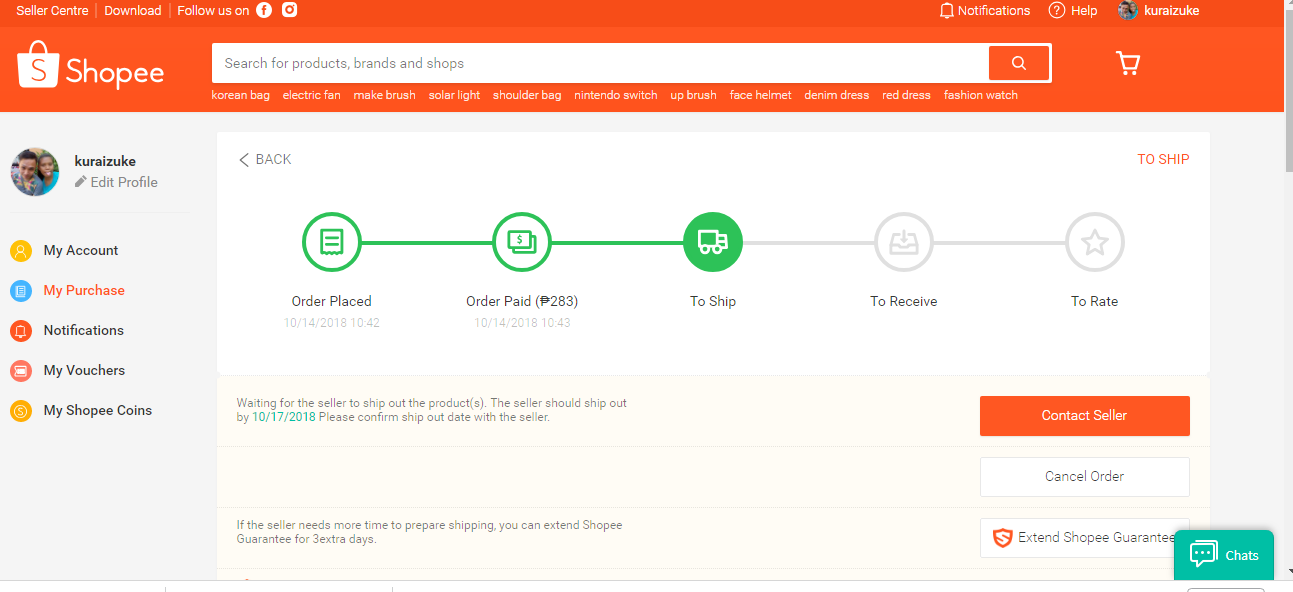This screenshot has height=592, width=1293.
Task: Select My Purchase in sidebar
Action: [84, 291]
